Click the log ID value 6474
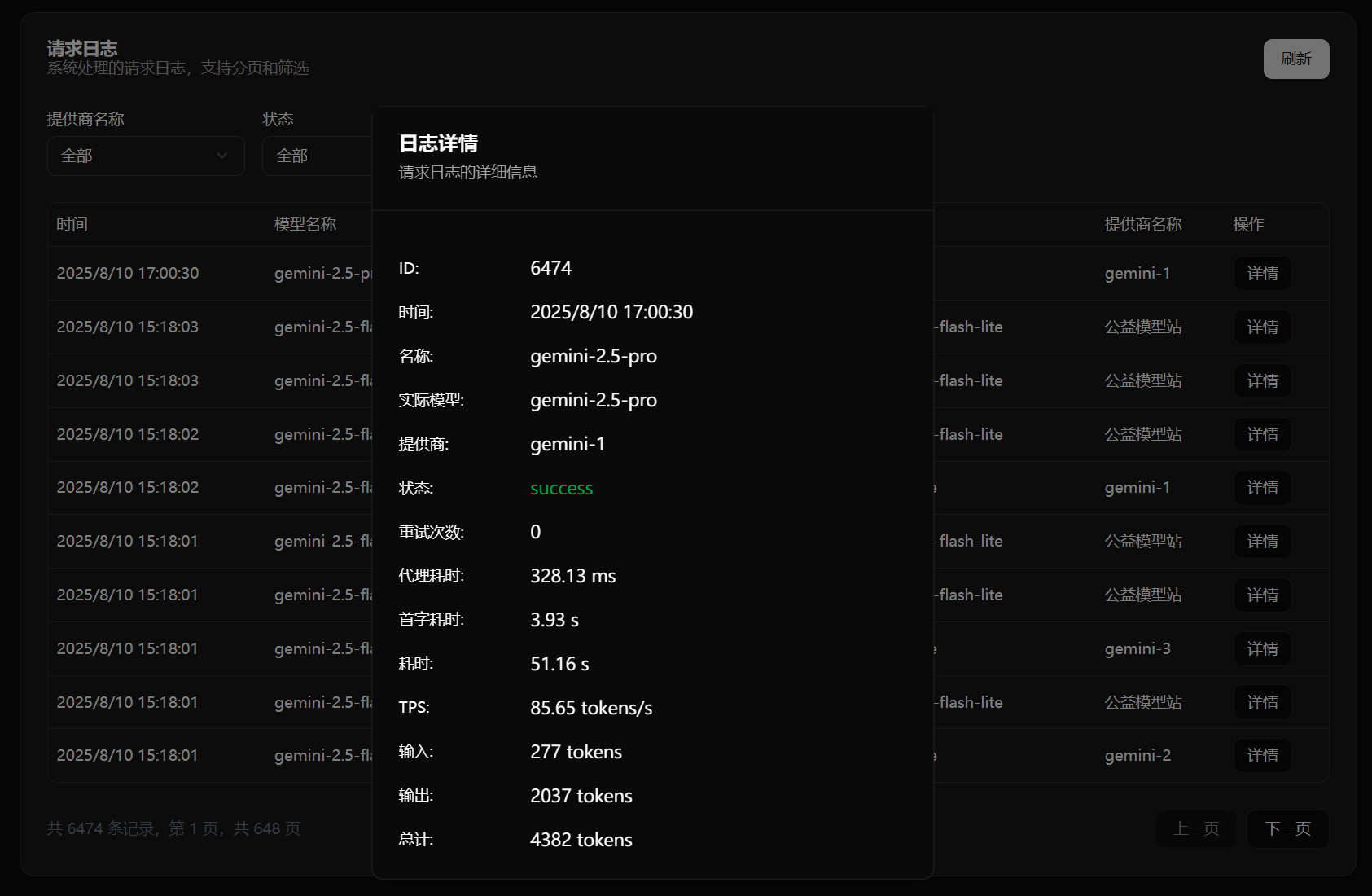This screenshot has width=1372, height=896. point(550,269)
